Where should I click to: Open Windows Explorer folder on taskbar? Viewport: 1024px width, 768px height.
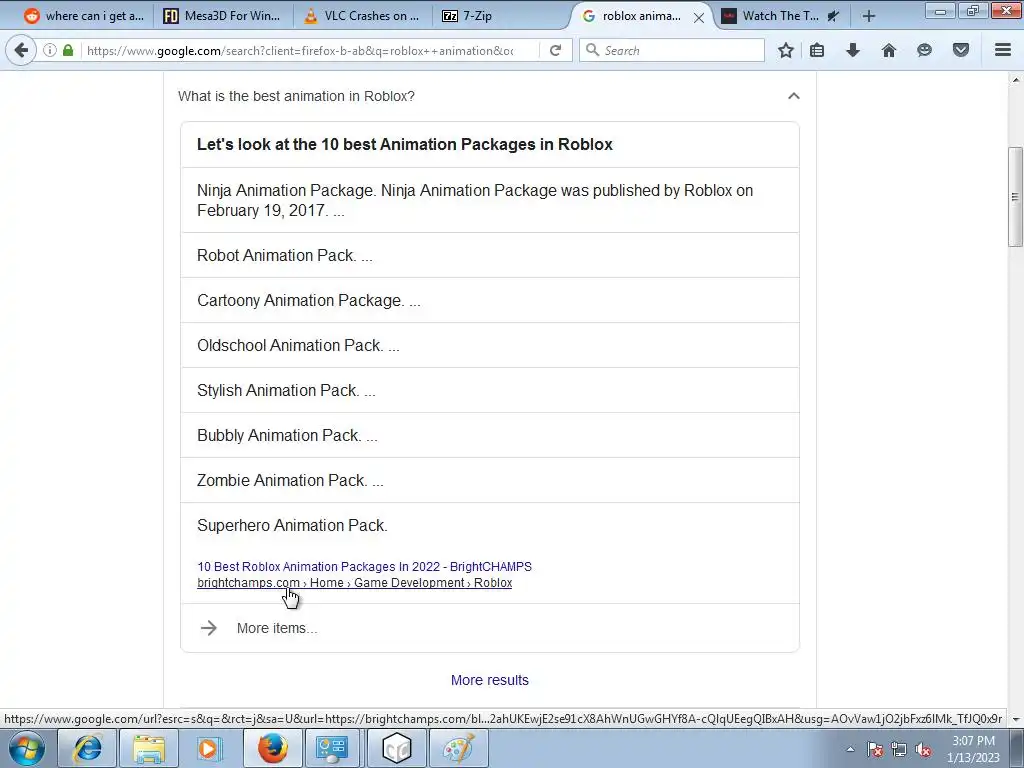coord(150,748)
